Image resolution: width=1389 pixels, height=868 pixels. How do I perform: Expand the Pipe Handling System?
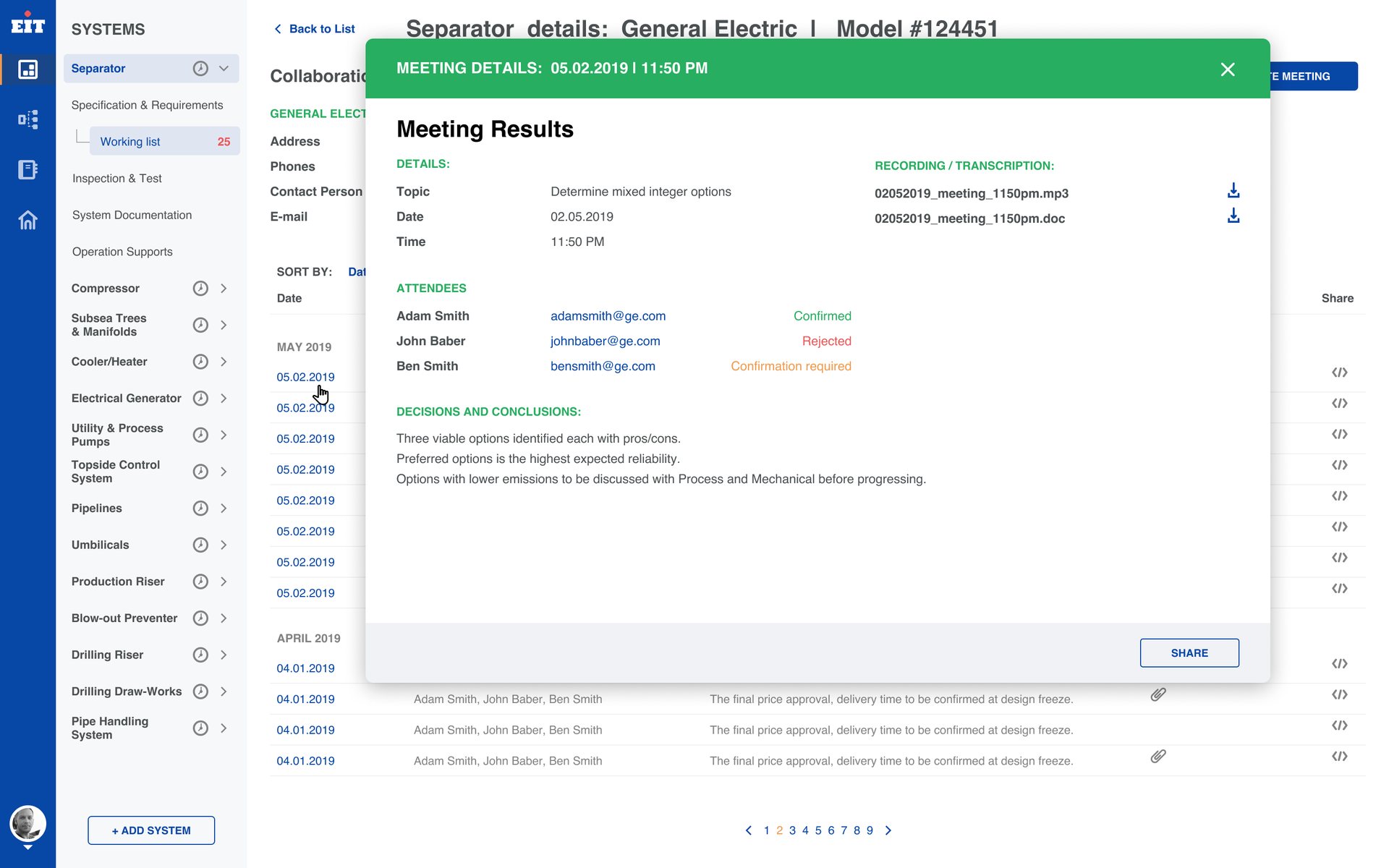click(224, 728)
